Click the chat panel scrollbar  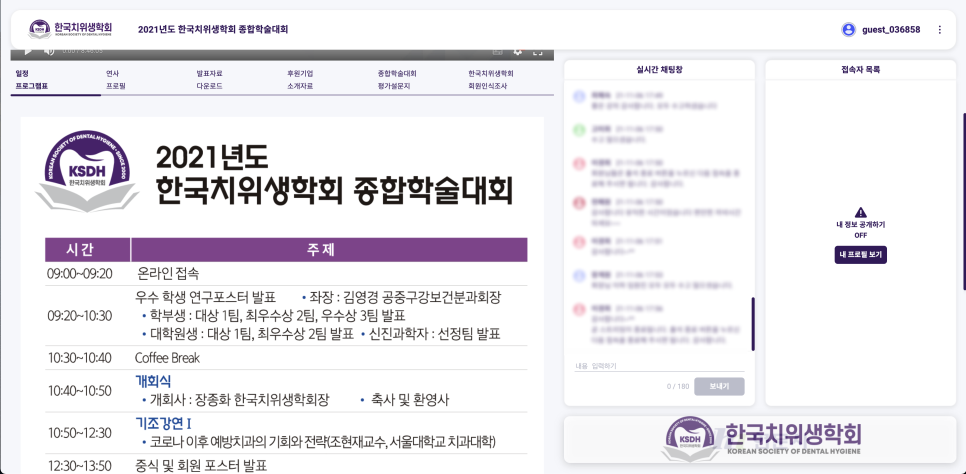click(753, 324)
